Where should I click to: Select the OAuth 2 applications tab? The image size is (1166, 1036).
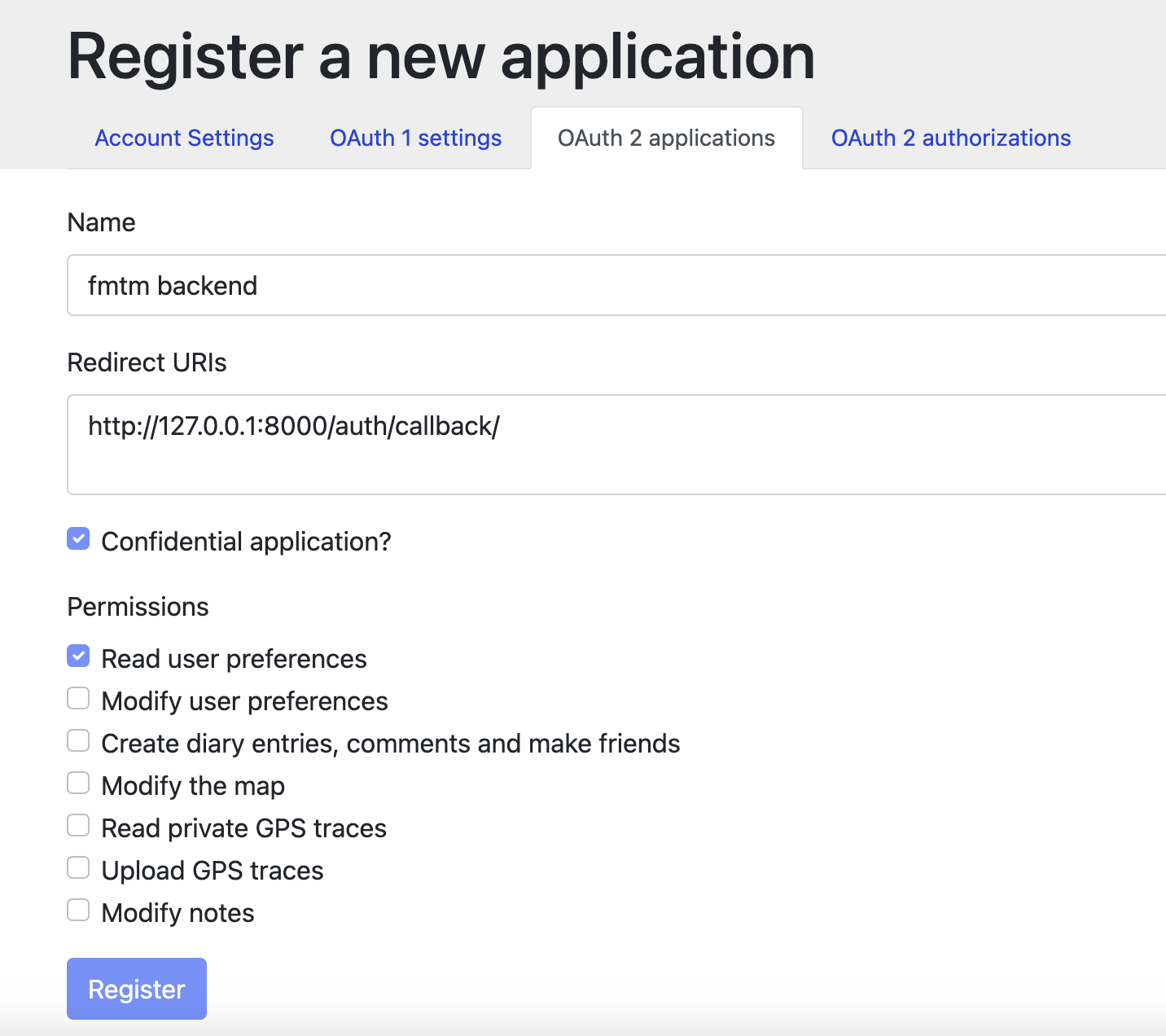tap(666, 138)
